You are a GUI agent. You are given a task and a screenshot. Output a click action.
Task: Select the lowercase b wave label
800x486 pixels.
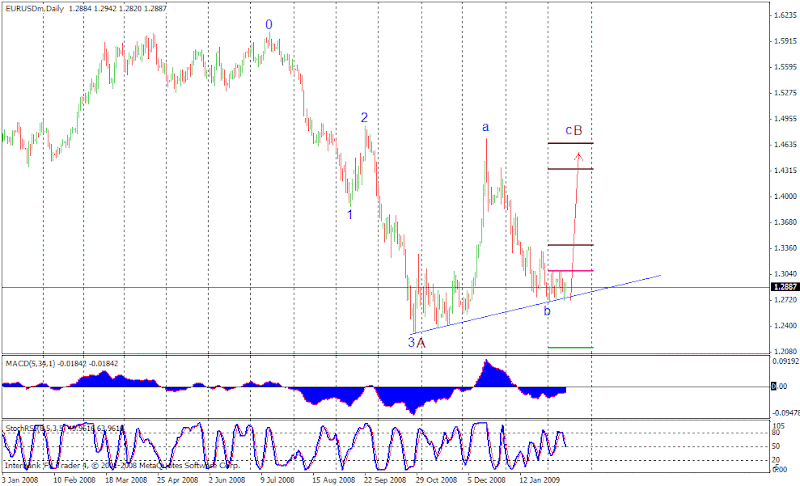click(547, 311)
